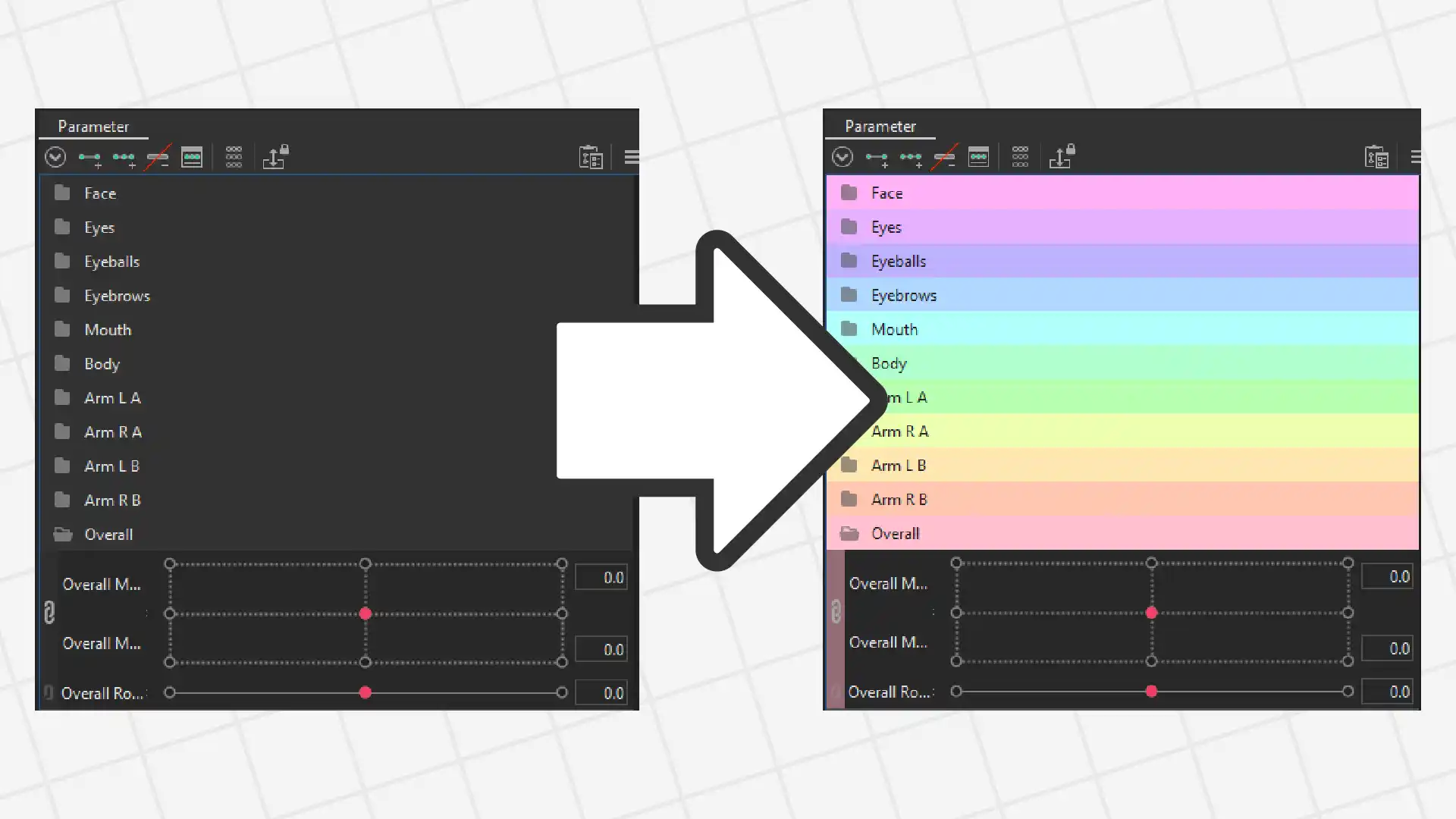Click the lock export icon in left toolbar

point(275,157)
